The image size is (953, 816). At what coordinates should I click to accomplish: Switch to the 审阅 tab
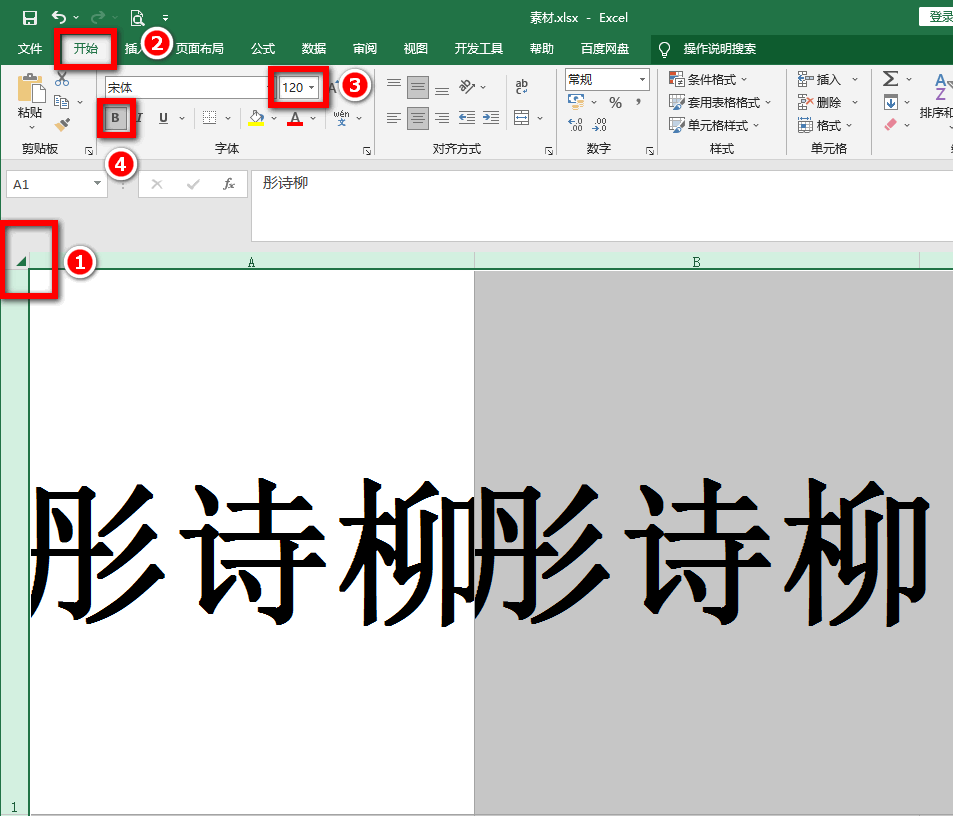coord(365,49)
